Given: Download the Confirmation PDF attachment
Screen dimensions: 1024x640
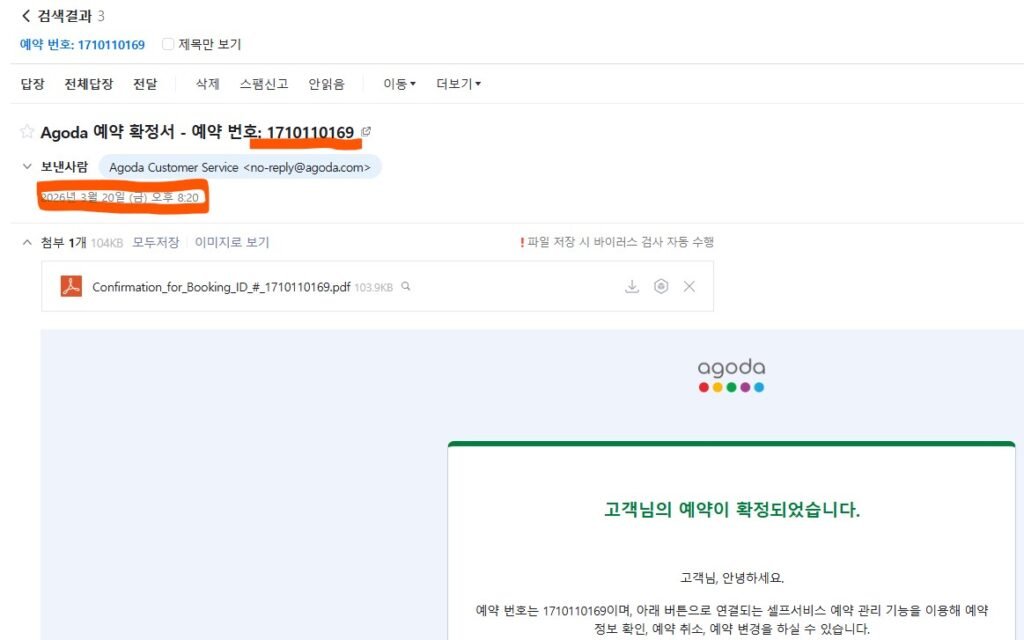Looking at the screenshot, I should point(632,286).
